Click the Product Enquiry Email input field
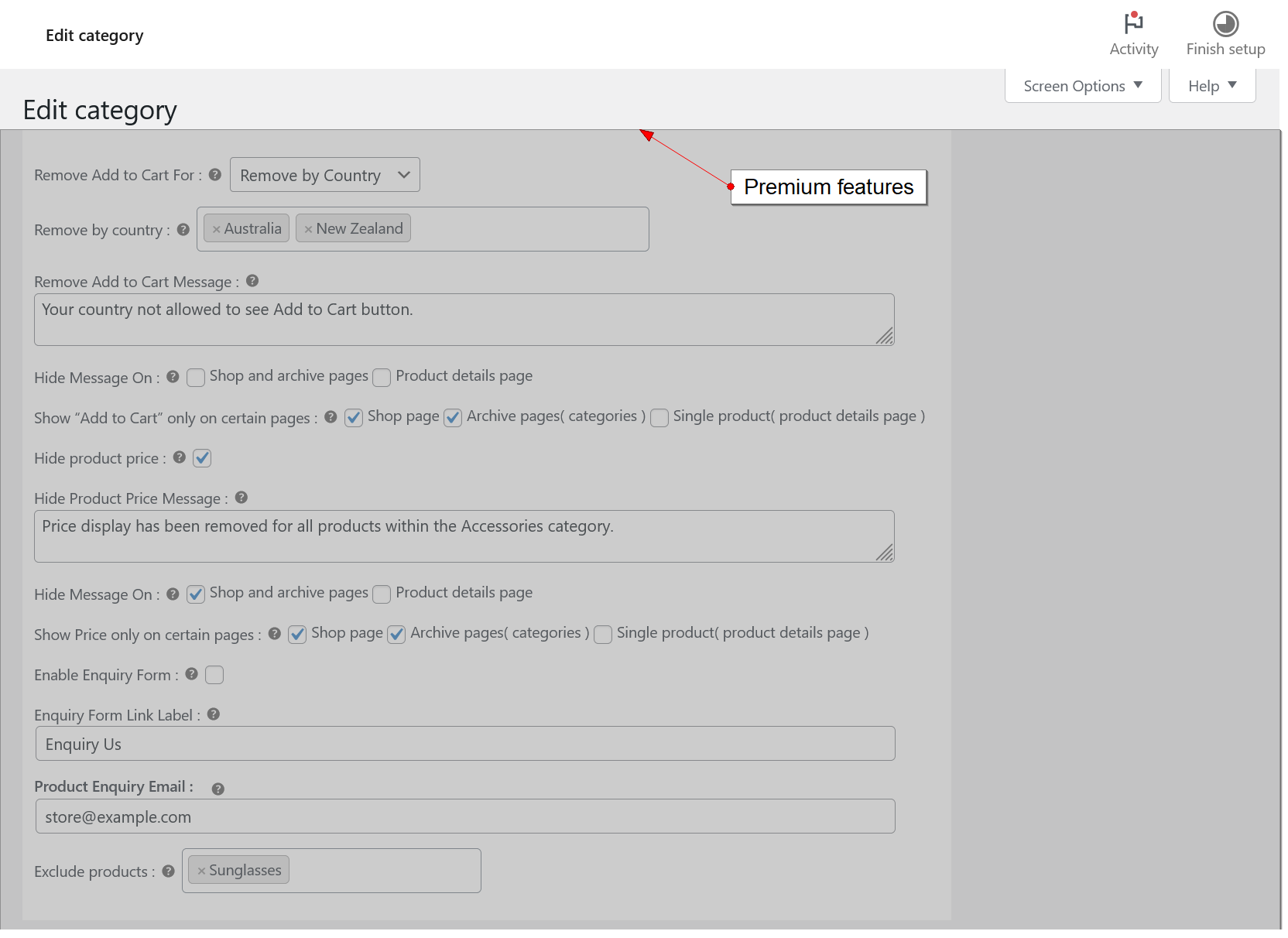This screenshot has width=1288, height=938. point(464,816)
